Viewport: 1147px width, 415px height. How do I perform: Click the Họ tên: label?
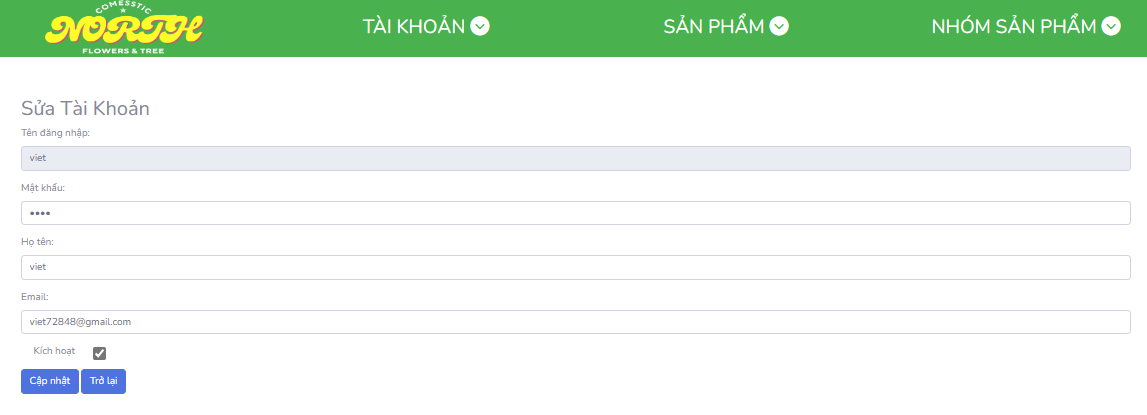tap(38, 242)
